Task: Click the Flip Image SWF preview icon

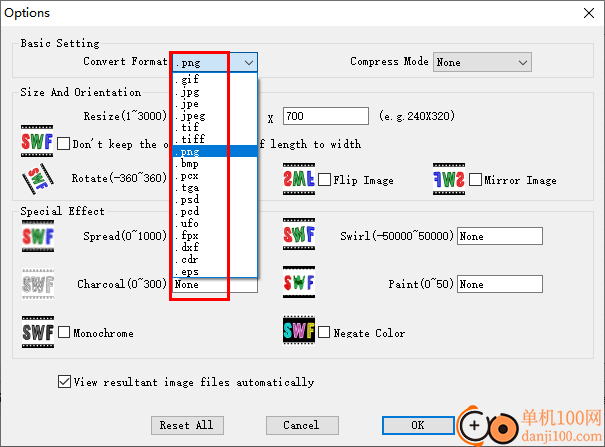Action: pos(299,179)
